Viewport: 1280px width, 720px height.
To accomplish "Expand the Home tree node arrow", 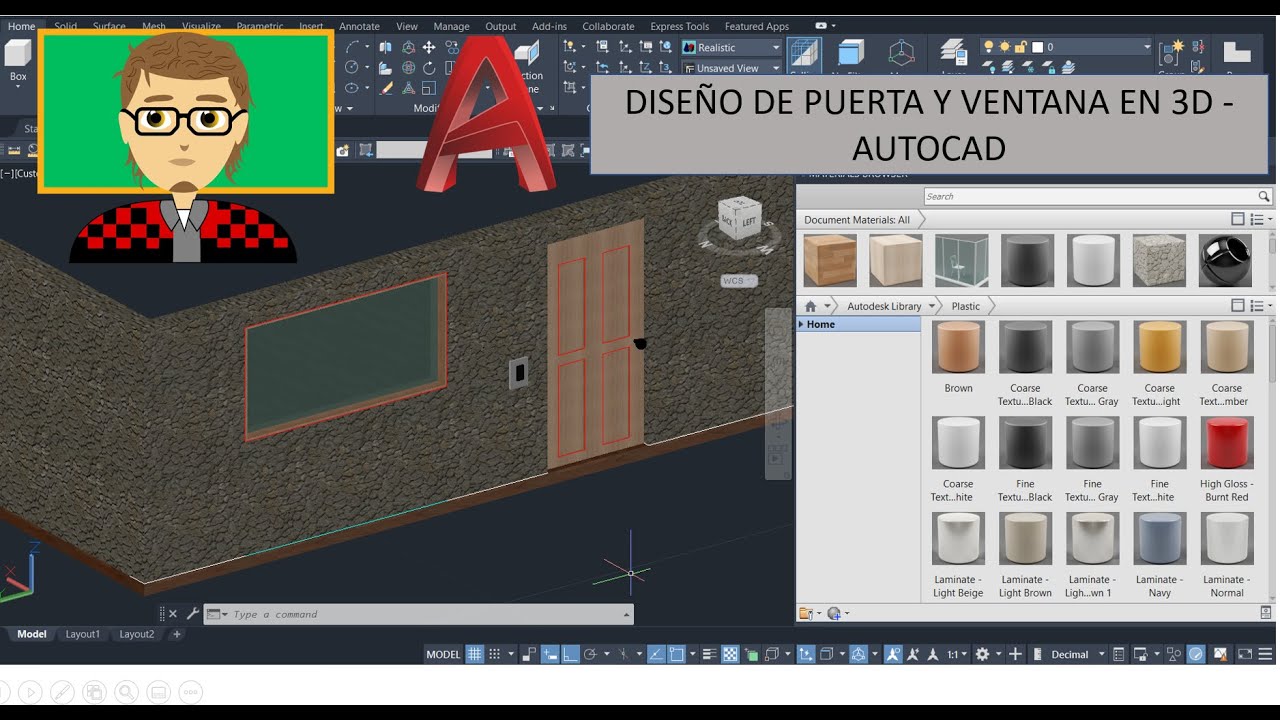I will (801, 324).
